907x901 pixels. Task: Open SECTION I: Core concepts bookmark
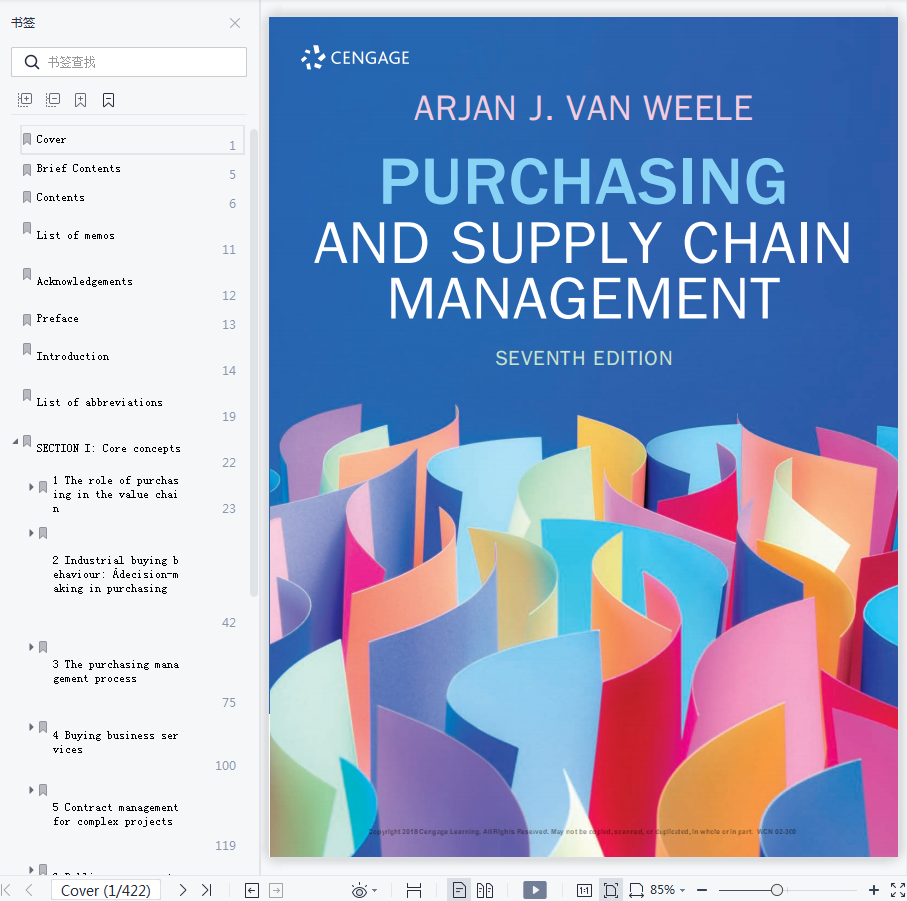(x=108, y=448)
